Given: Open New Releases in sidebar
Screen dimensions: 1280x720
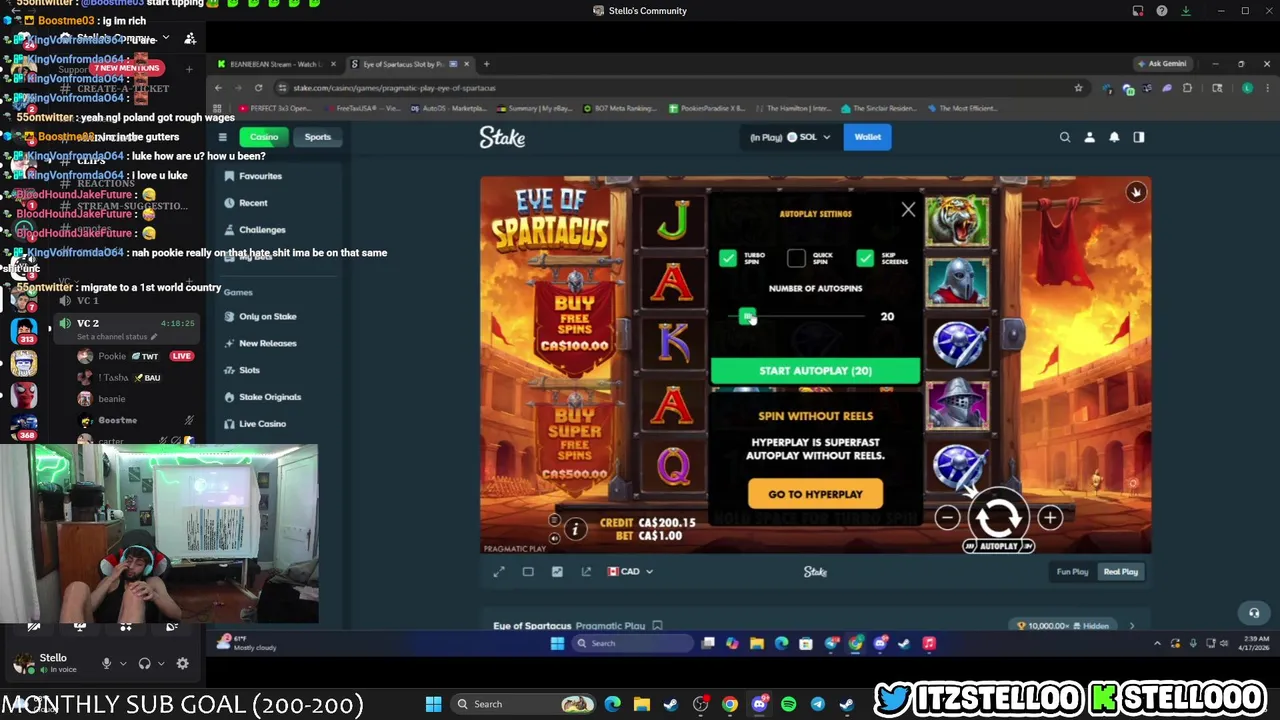Looking at the screenshot, I should point(267,343).
